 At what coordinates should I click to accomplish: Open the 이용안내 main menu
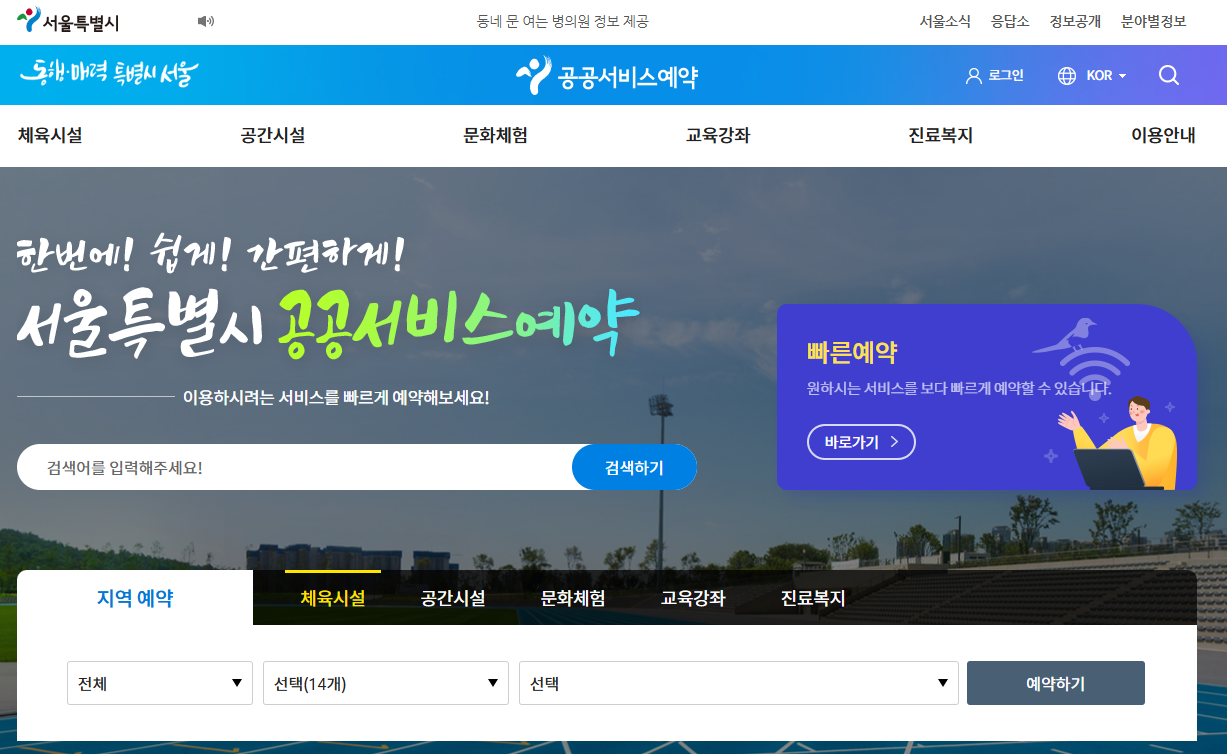click(1163, 135)
